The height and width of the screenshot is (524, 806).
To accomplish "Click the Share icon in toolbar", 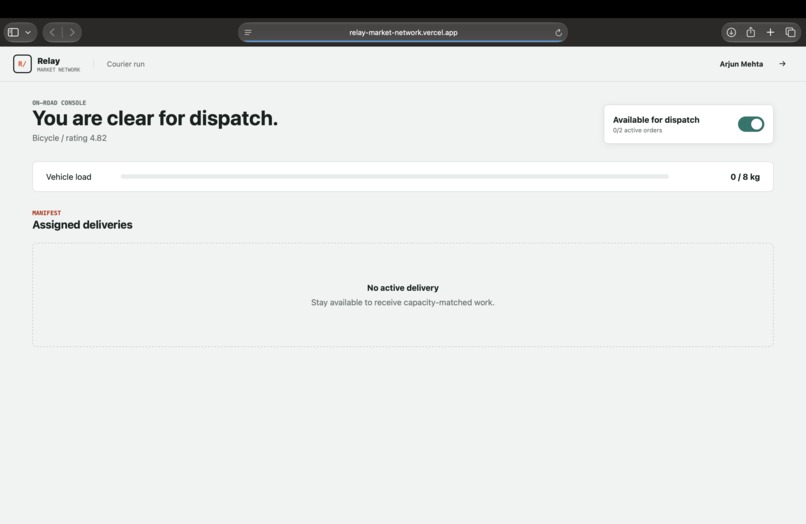I will pyautogui.click(x=750, y=32).
